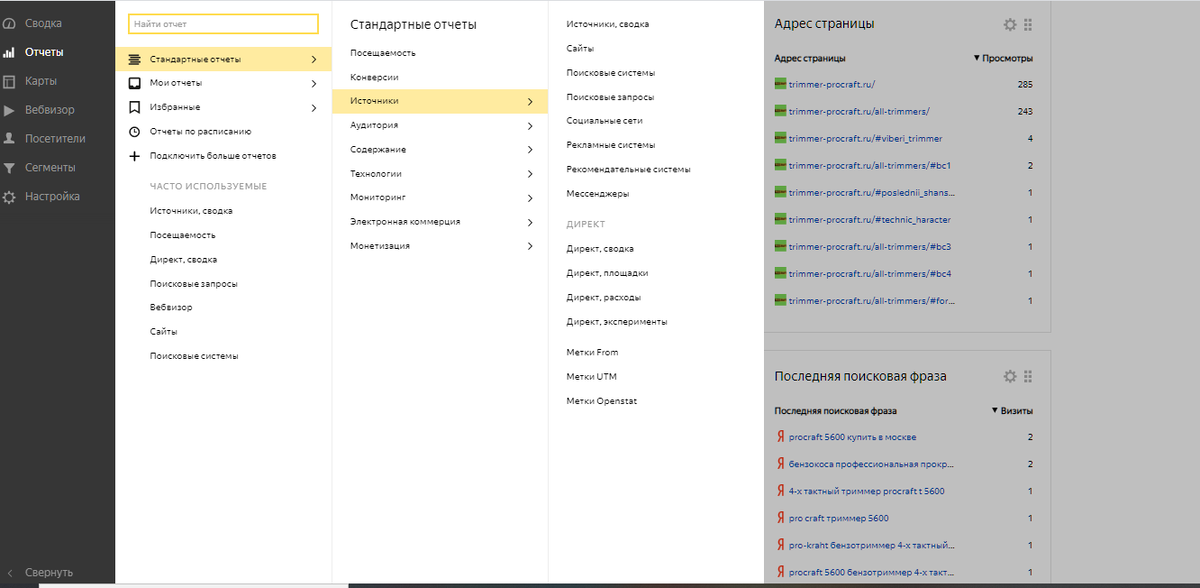
Task: Open Поисковые запросы in third column
Action: [x=610, y=97]
